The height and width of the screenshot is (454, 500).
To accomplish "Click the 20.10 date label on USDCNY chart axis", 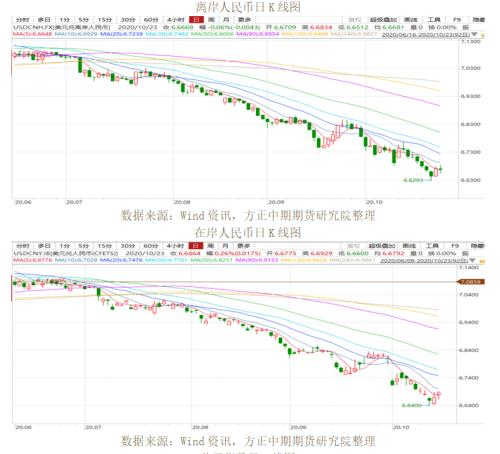I will [x=401, y=428].
